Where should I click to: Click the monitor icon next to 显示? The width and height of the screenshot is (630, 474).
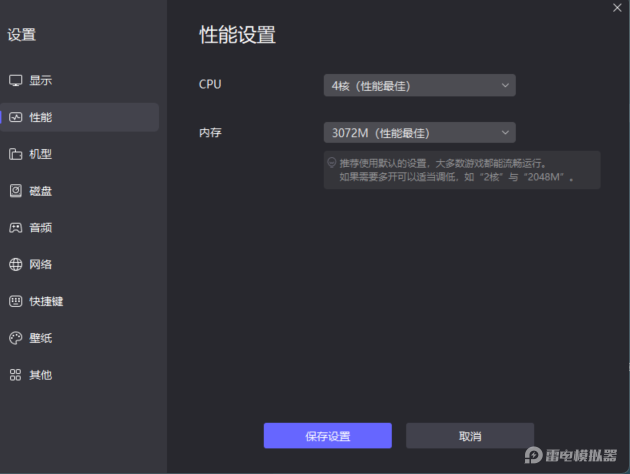pyautogui.click(x=15, y=80)
